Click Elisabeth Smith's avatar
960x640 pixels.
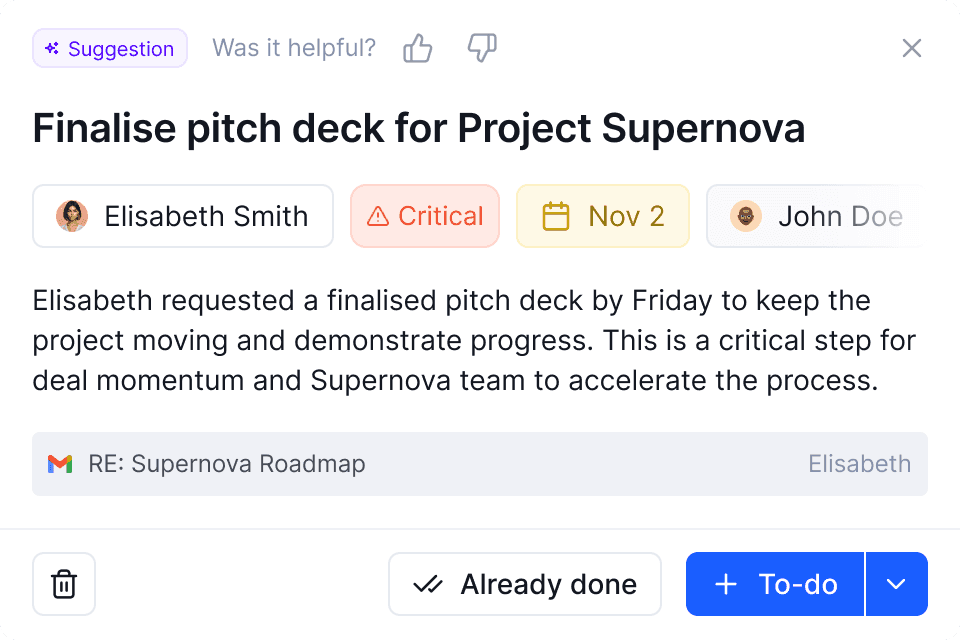(x=72, y=216)
